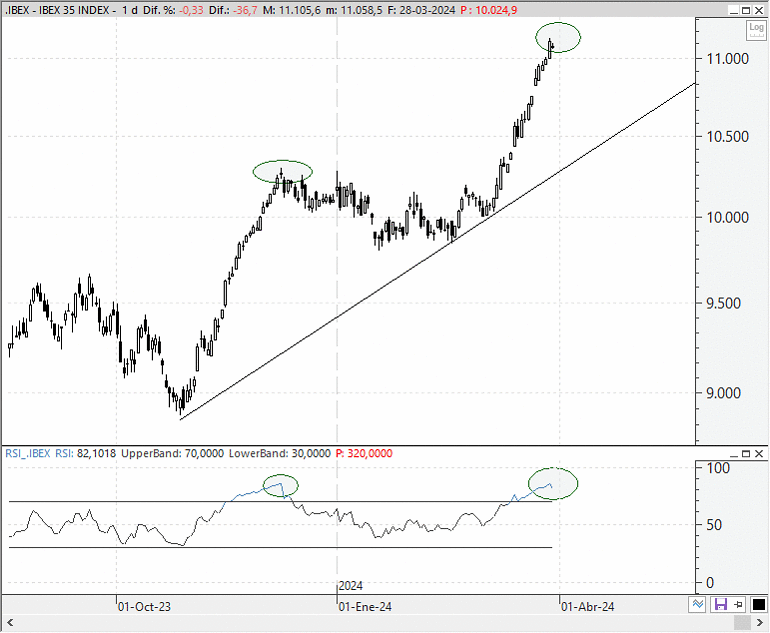Toggle the Log scale button
This screenshot has width=770, height=633.
756,30
